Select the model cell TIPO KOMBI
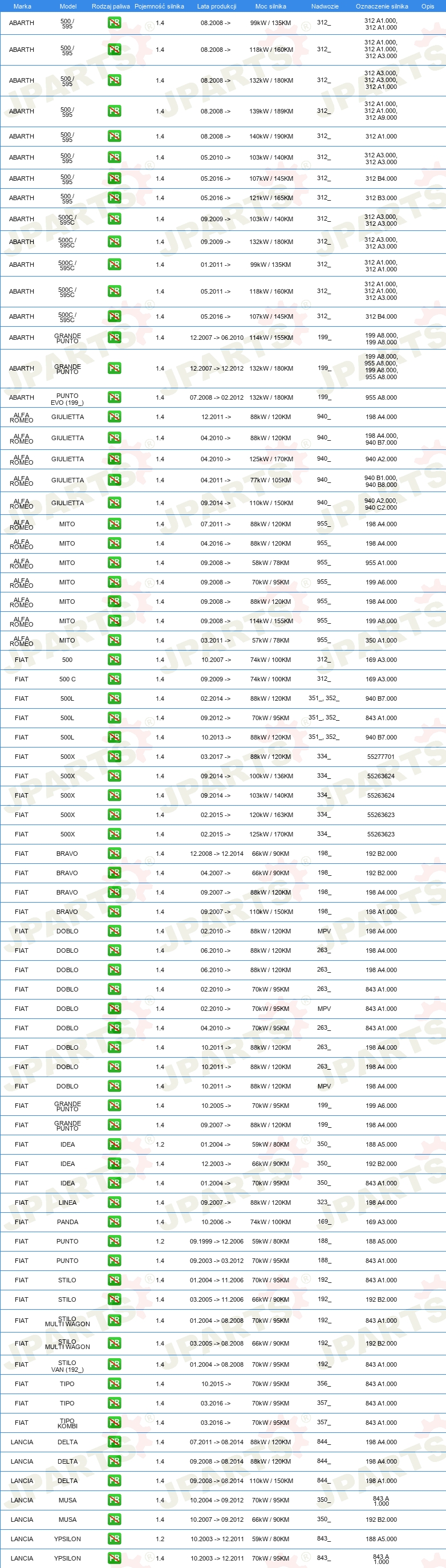 point(67,1423)
